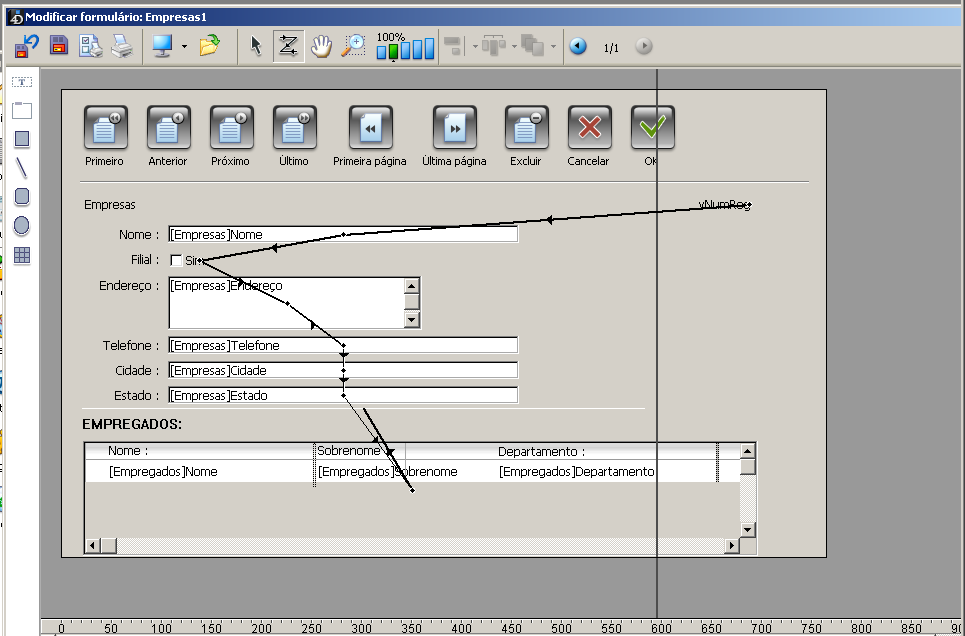The image size is (965, 636).
Task: Choose the oval shape tool
Action: (22, 226)
